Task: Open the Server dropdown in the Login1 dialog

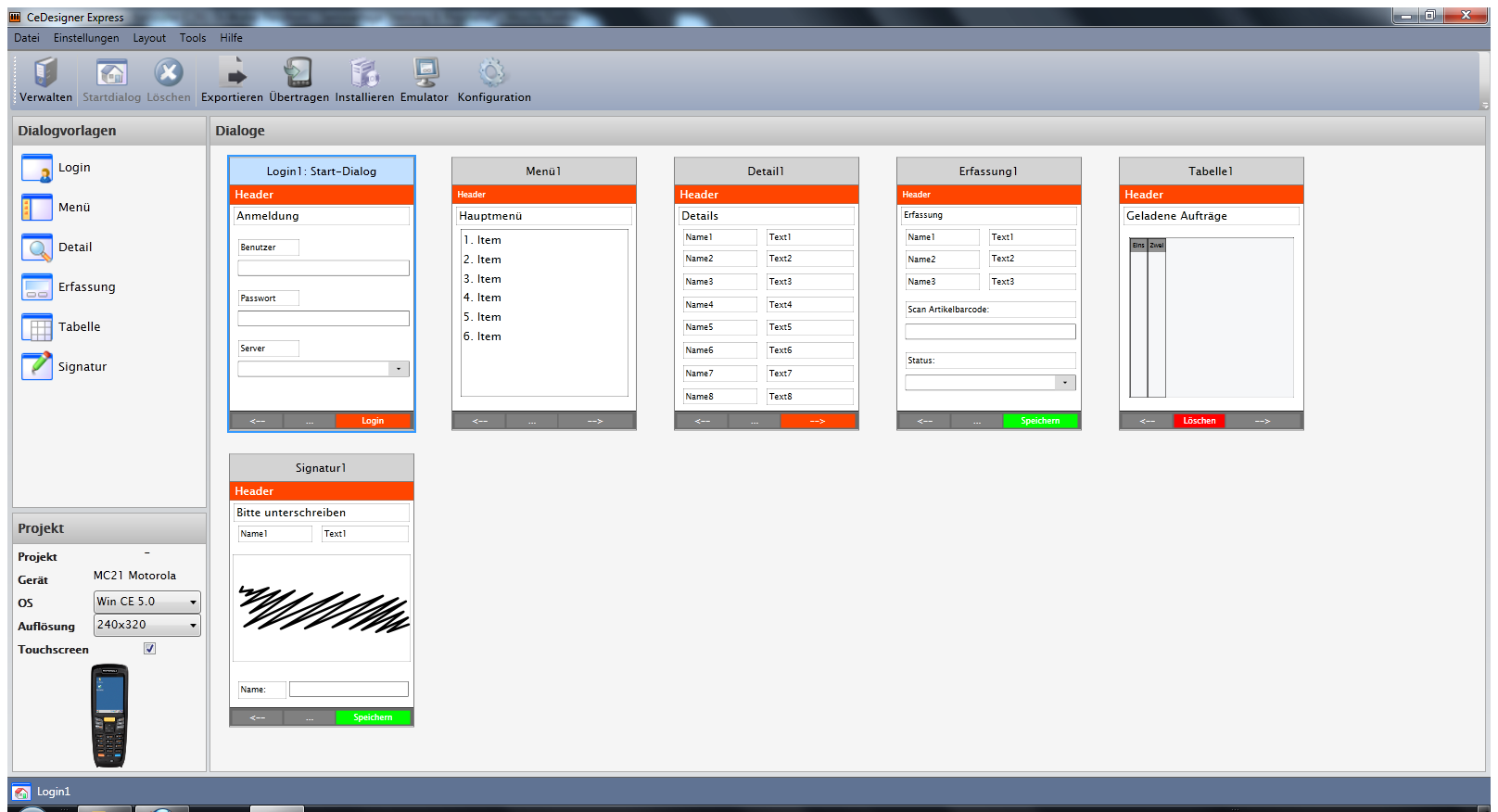Action: (x=399, y=369)
